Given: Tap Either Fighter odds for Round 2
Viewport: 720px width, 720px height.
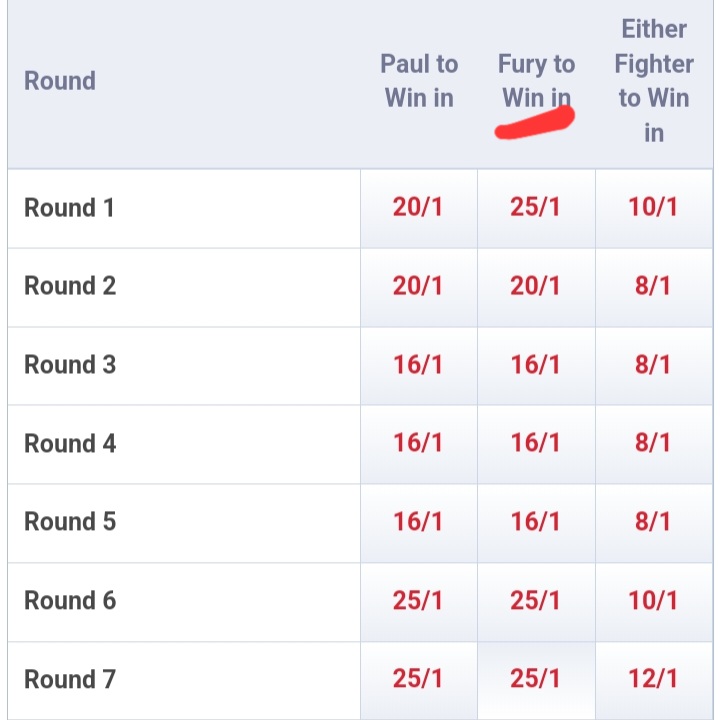Looking at the screenshot, I should tap(654, 286).
